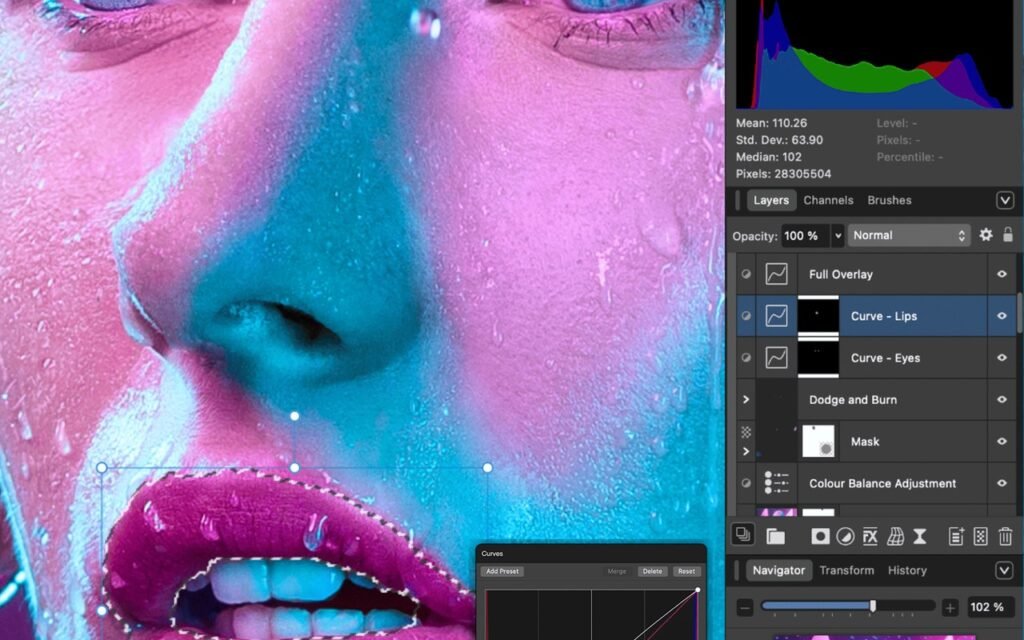Viewport: 1024px width, 640px height.
Task: Click Delete button in Curves dialog
Action: (x=652, y=571)
